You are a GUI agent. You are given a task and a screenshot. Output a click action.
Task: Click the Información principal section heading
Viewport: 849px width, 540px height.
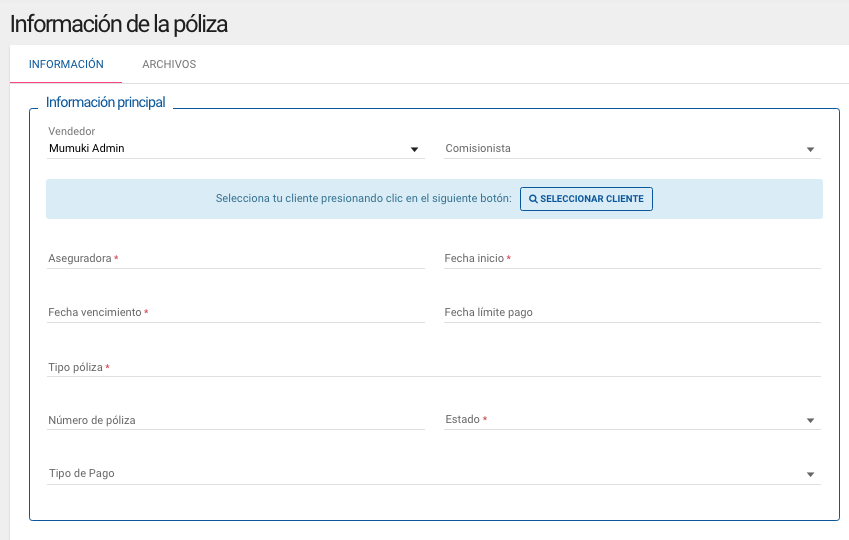[106, 102]
